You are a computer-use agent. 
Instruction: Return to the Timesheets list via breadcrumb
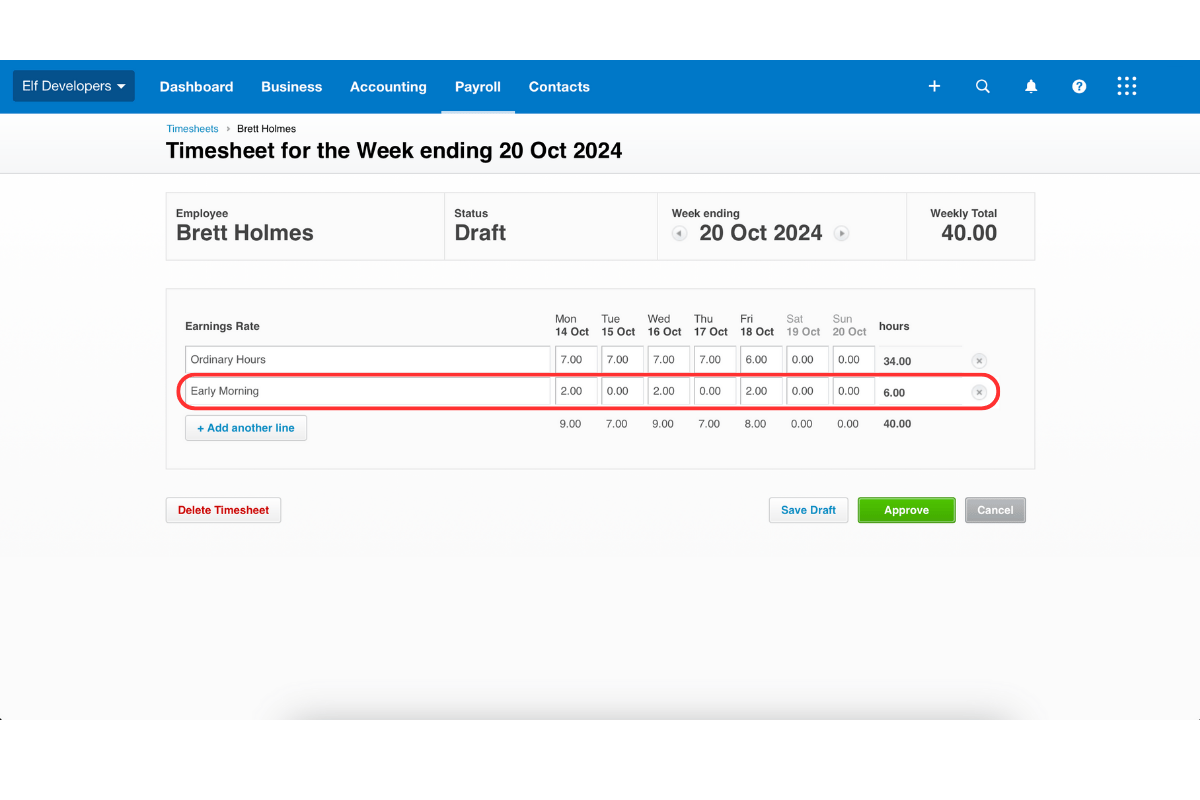coord(192,128)
